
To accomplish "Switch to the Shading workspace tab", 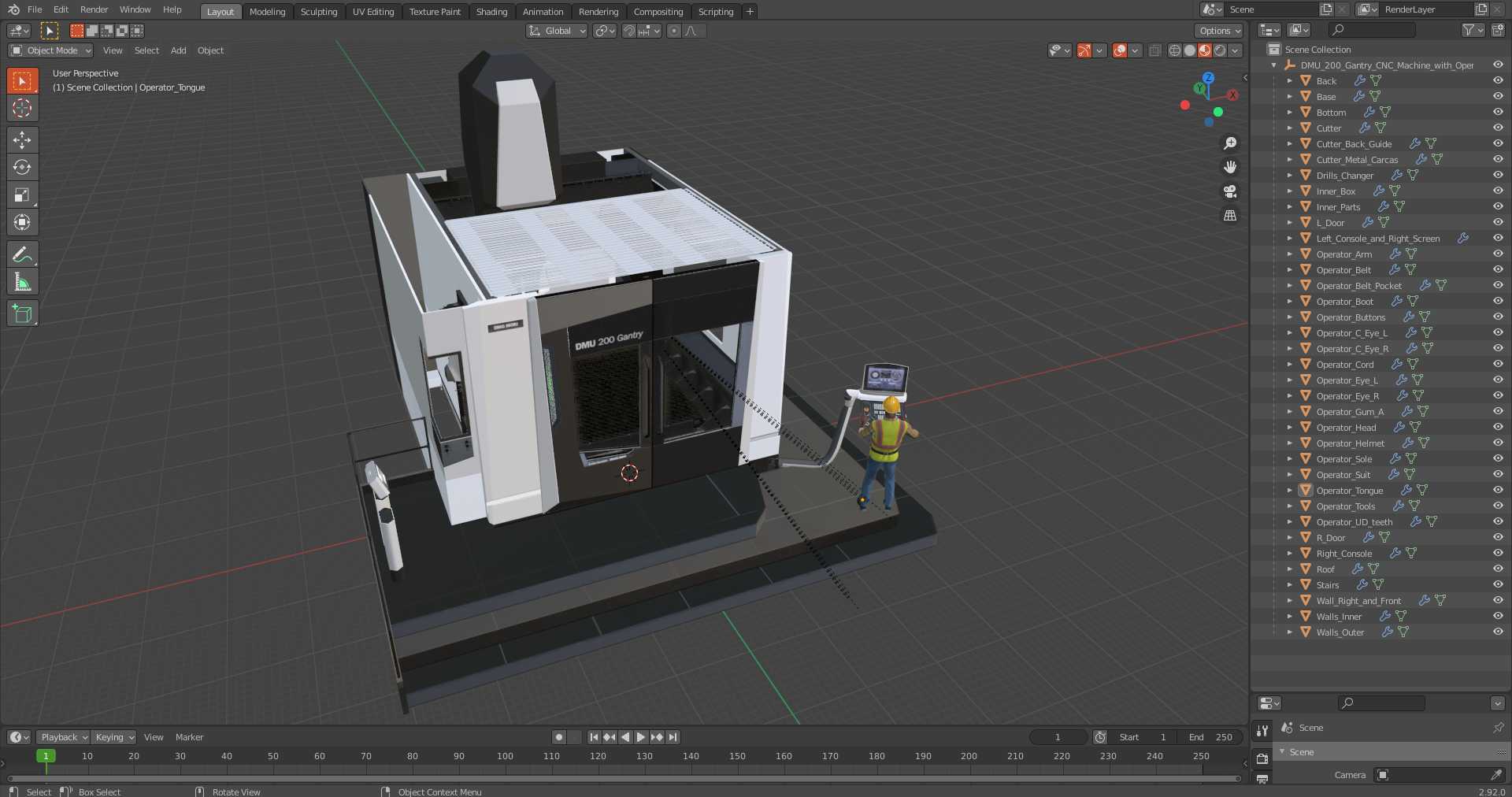I will 491,11.
